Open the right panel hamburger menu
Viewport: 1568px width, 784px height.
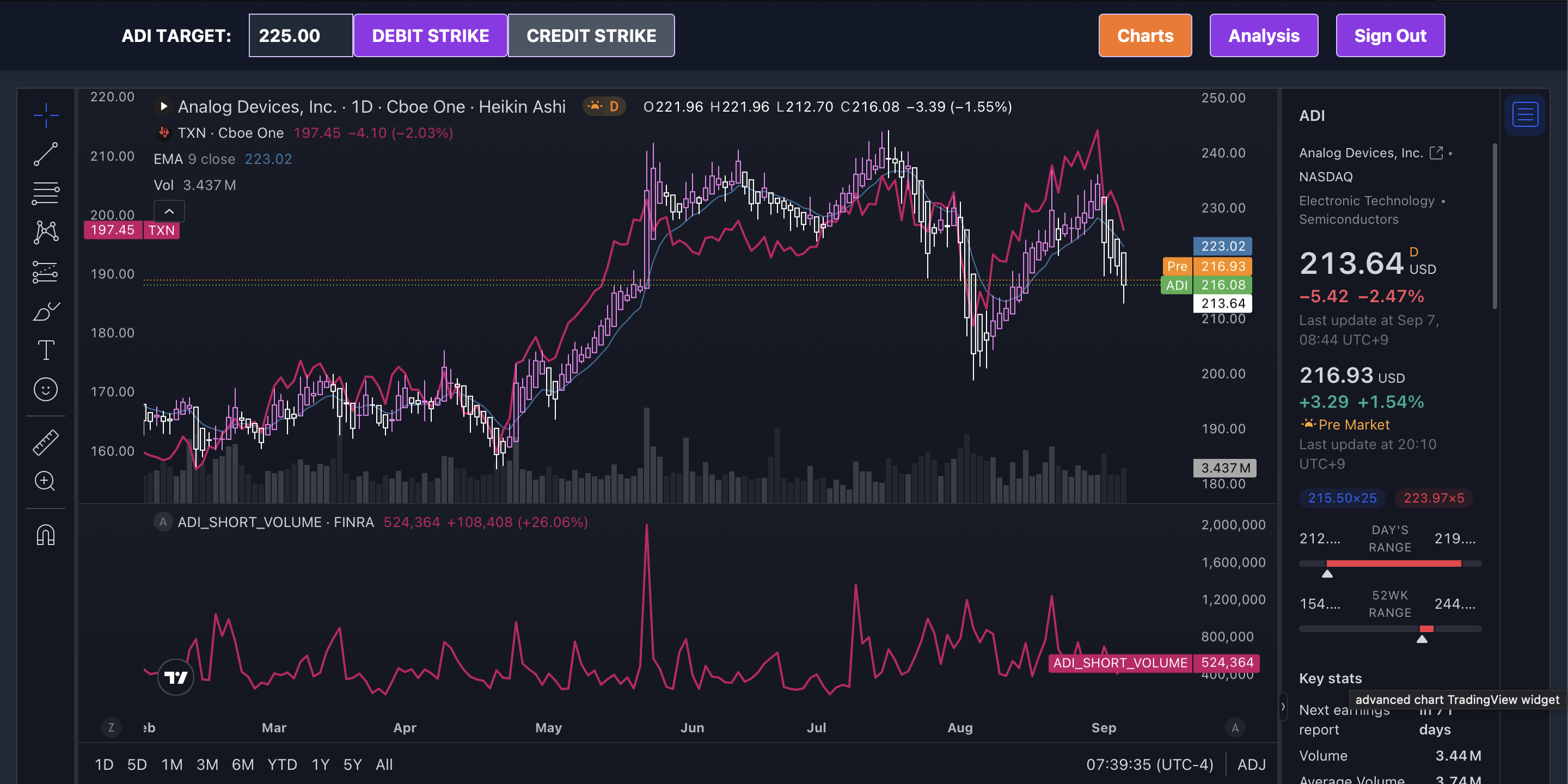click(x=1525, y=114)
